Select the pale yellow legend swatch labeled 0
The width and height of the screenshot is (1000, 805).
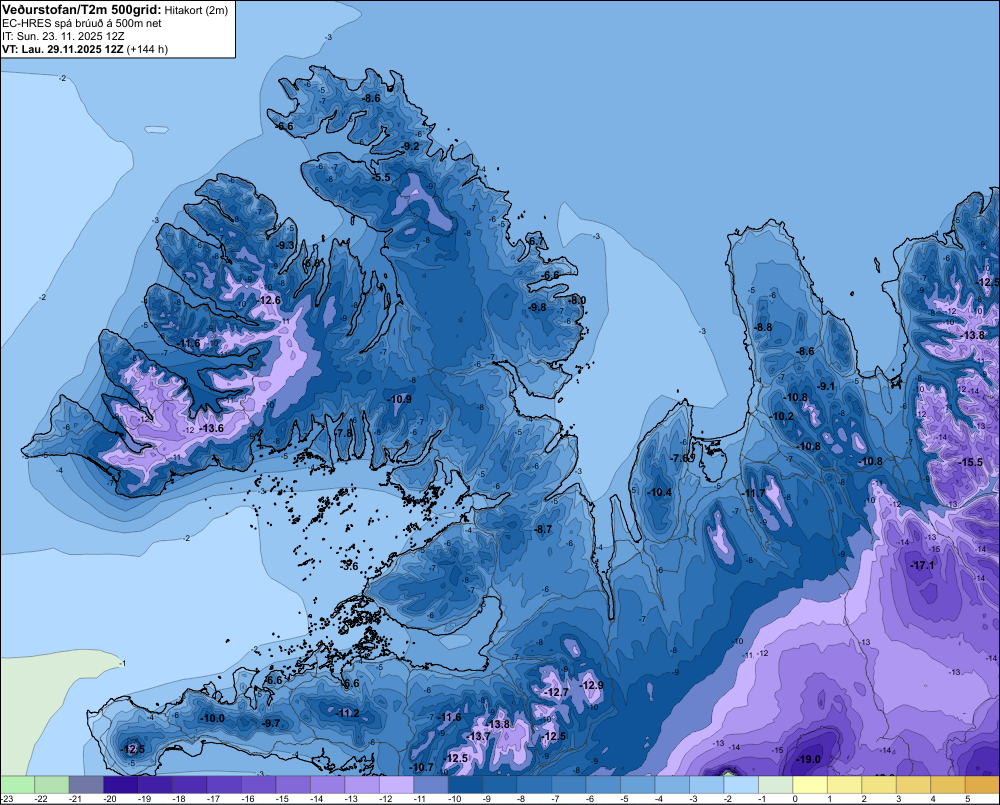(x=809, y=785)
